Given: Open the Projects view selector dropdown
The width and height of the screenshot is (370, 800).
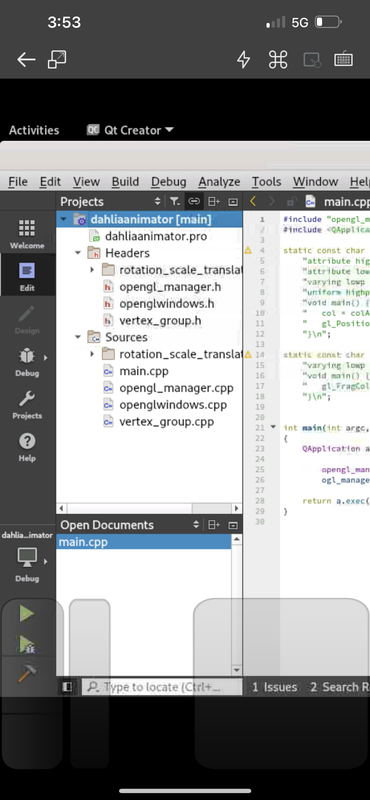Looking at the screenshot, I should (158, 201).
